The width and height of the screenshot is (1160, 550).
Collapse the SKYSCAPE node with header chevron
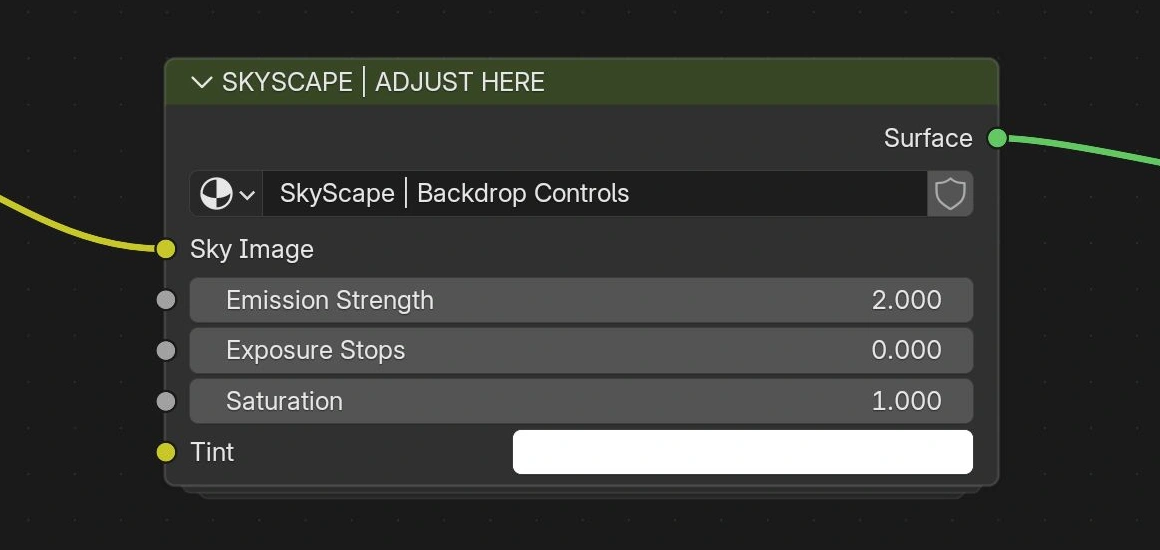click(201, 82)
